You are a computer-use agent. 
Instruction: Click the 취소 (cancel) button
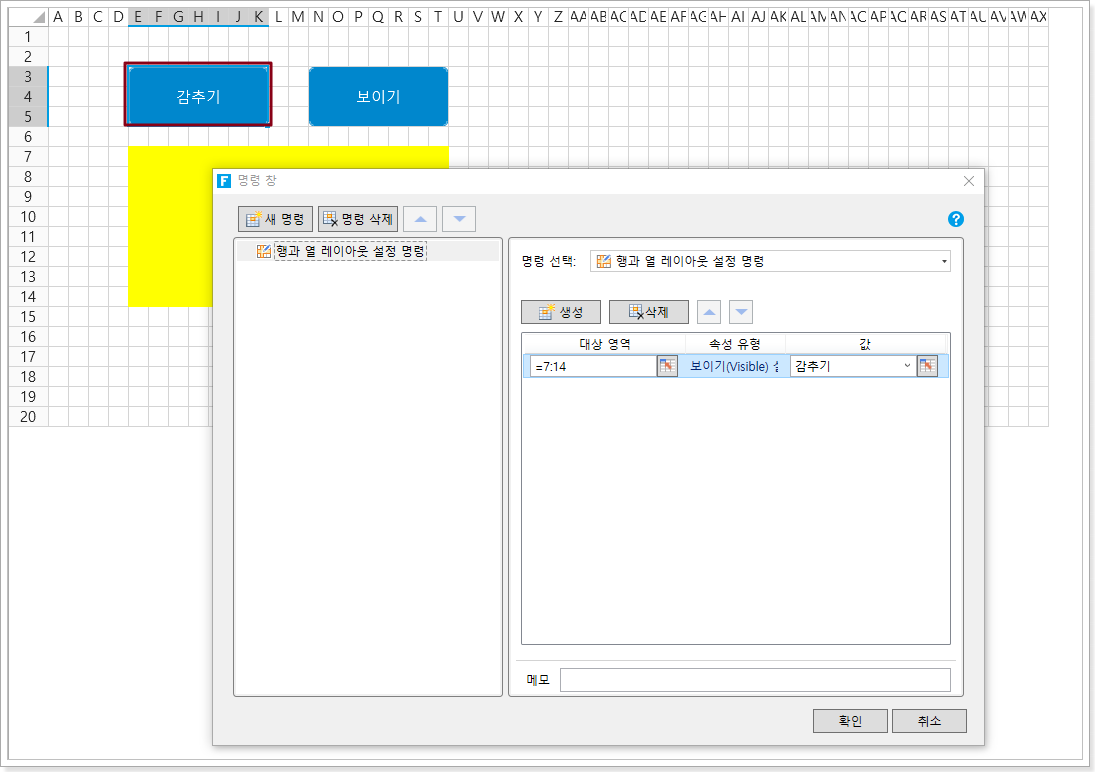(929, 721)
